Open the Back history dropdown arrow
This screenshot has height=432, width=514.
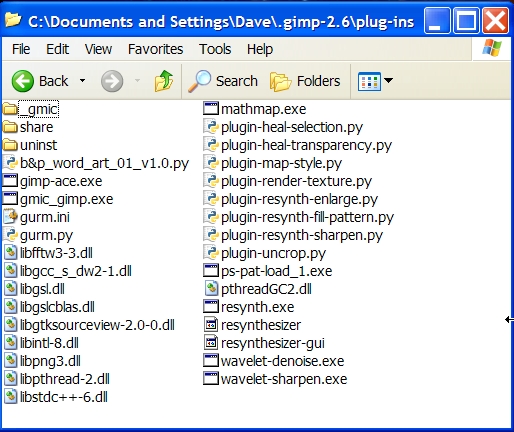(82, 81)
